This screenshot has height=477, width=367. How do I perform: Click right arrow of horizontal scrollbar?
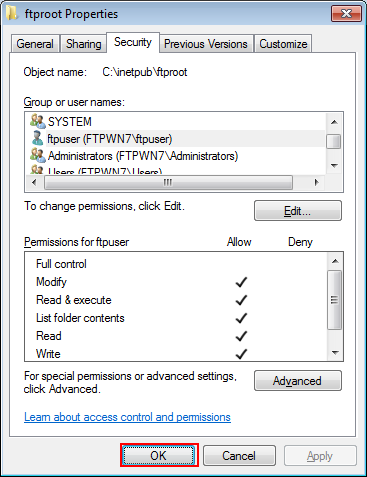coord(316,182)
